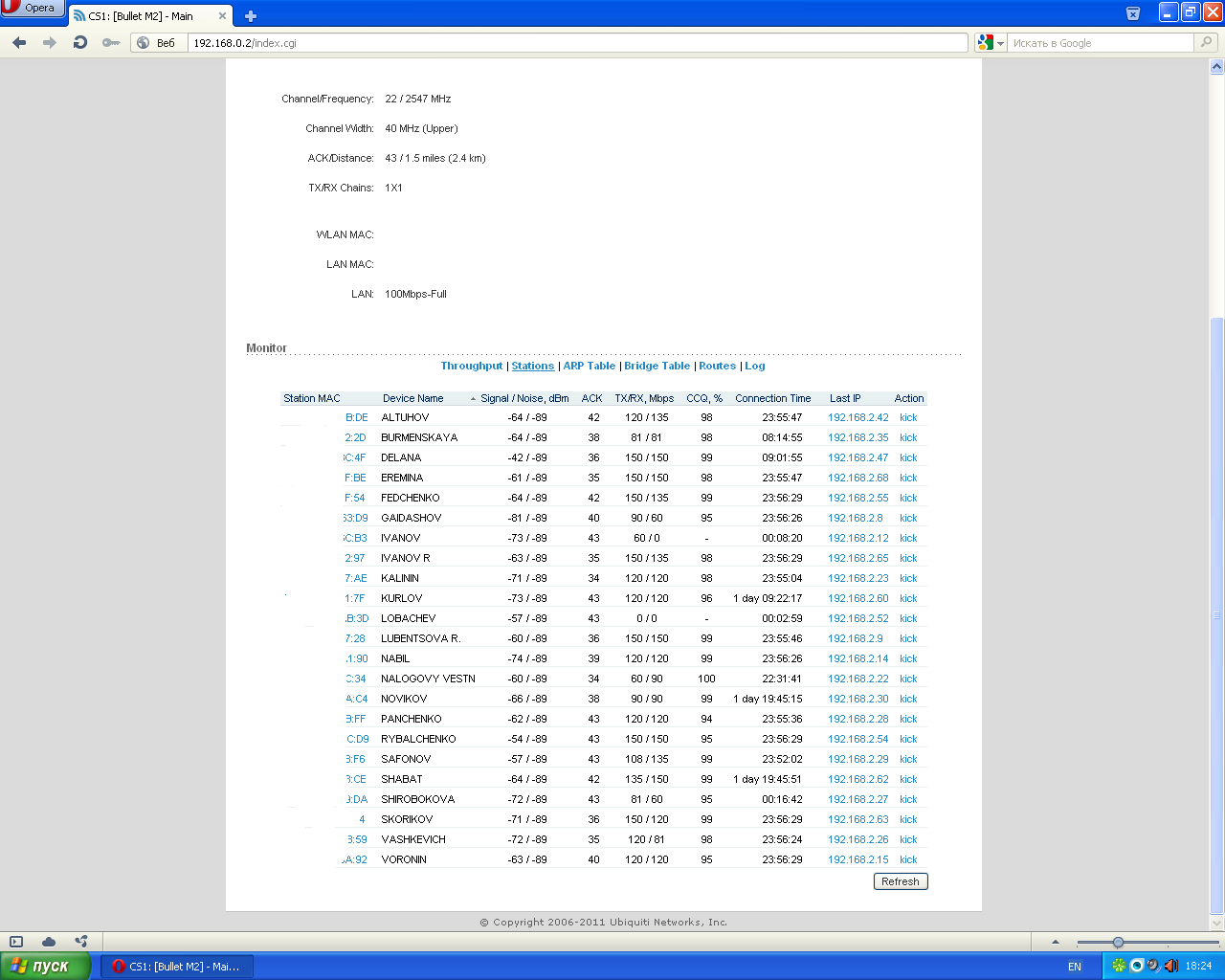Open the Windows Start button
The height and width of the screenshot is (980, 1225).
46,966
